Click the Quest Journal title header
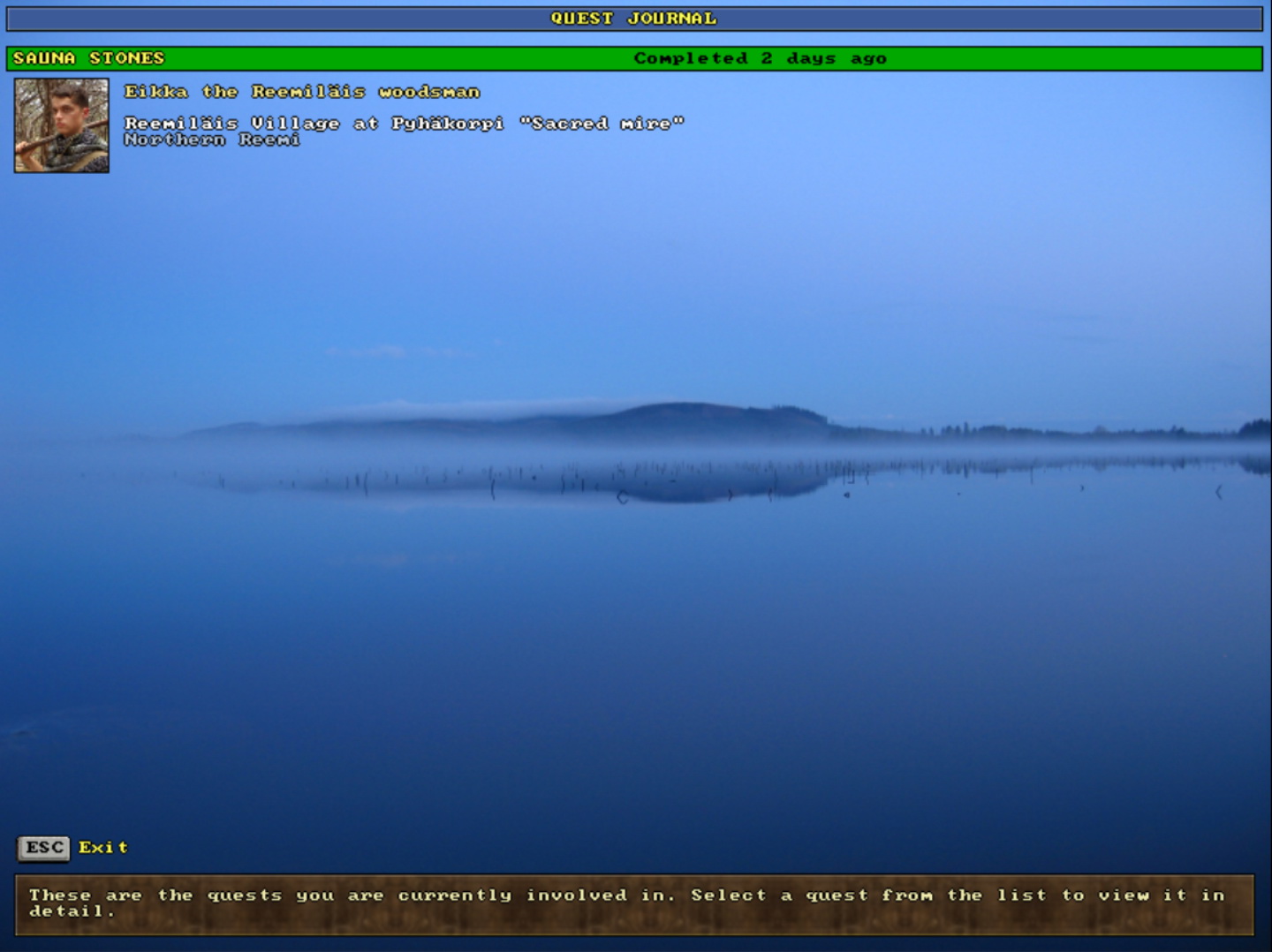This screenshot has height=952, width=1272. (633, 19)
